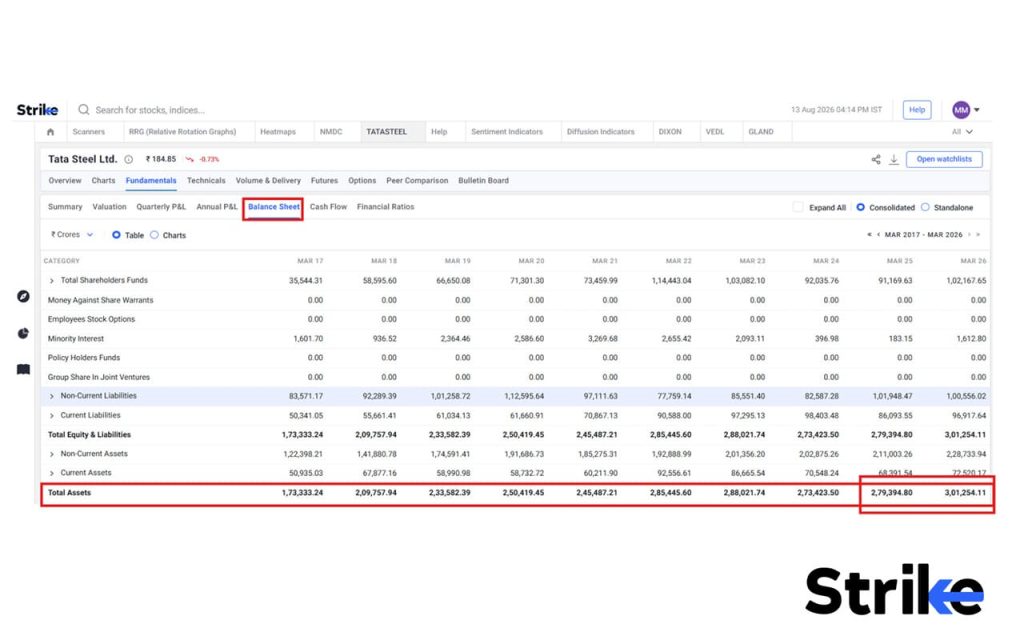Open the Technicals section

tap(206, 181)
